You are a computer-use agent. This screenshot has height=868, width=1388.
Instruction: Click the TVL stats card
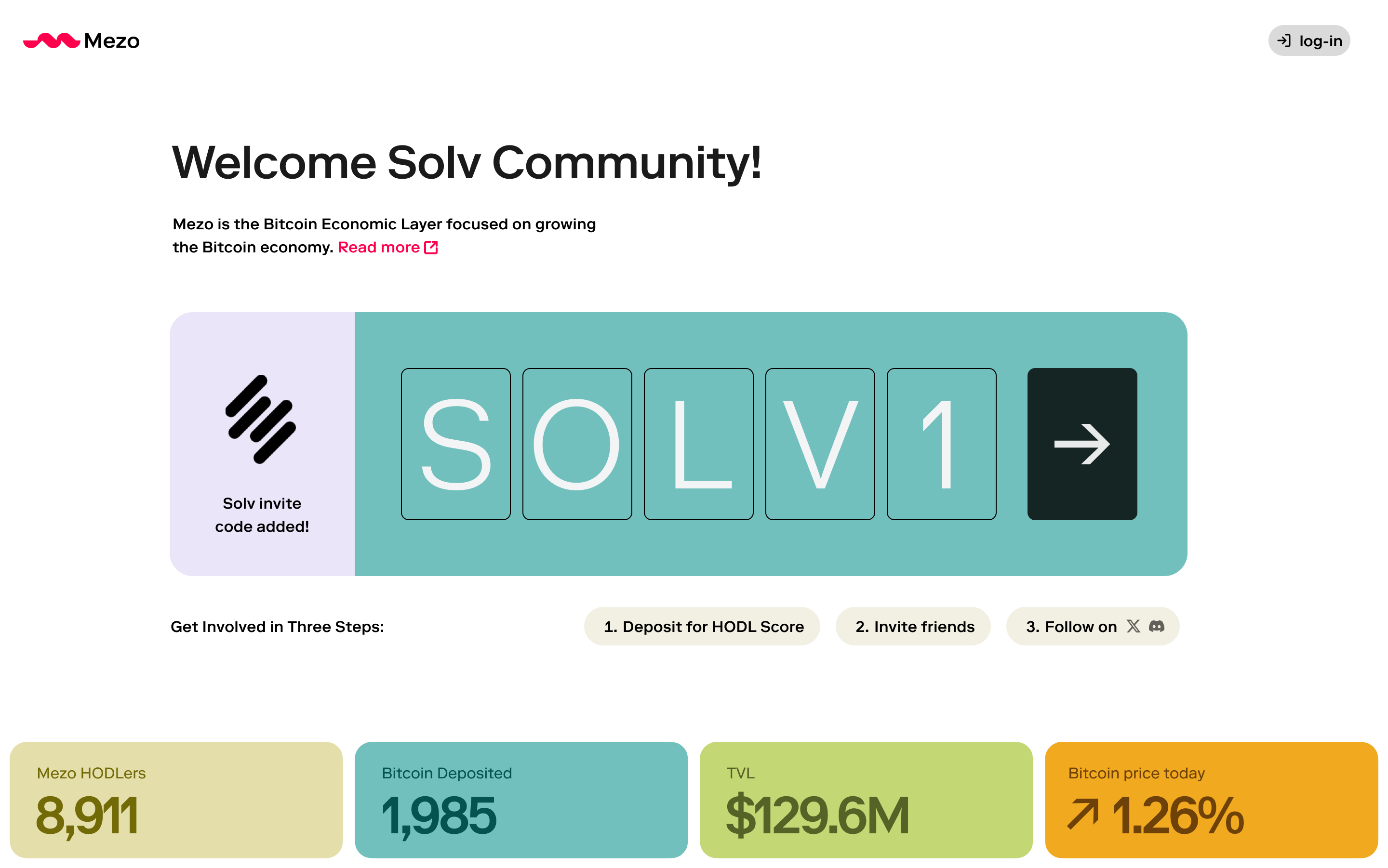click(x=866, y=800)
